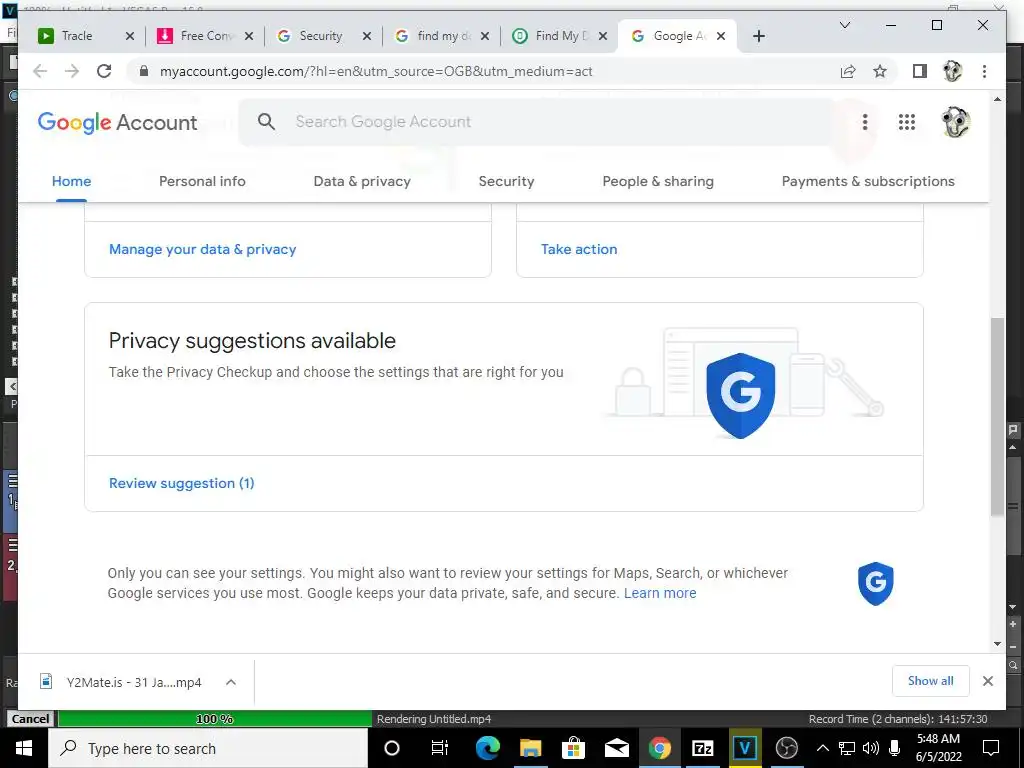
Task: Click the browser back arrow
Action: 40,71
